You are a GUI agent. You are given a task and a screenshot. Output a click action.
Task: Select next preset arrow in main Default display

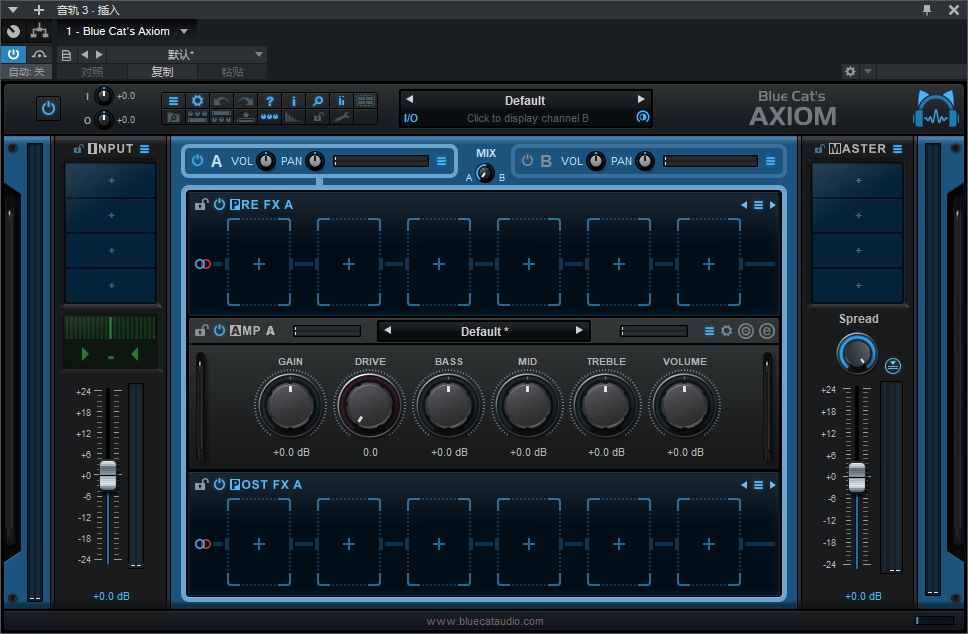tap(641, 99)
